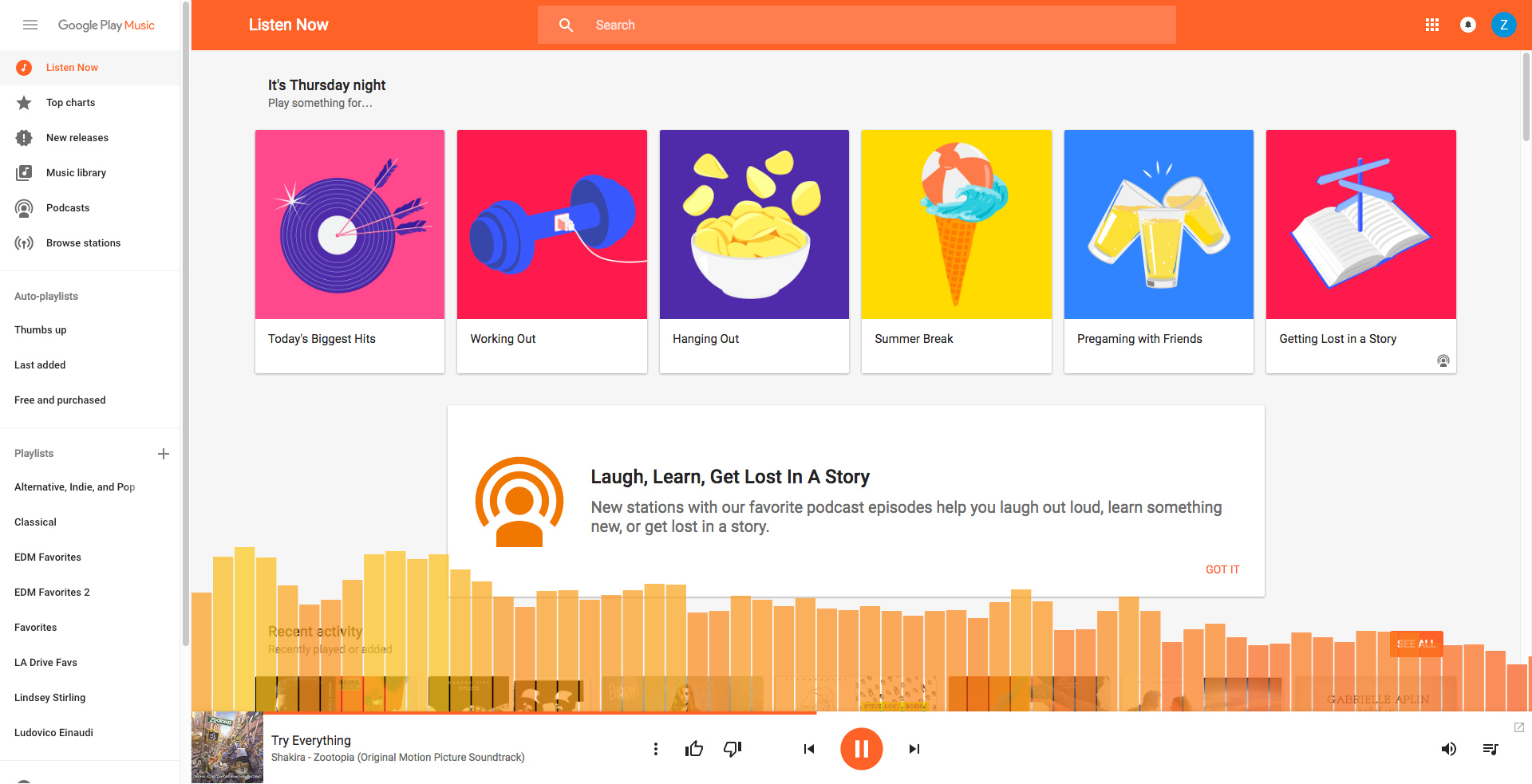Image resolution: width=1532 pixels, height=784 pixels.
Task: Play the Today's Biggest Hits station
Action: click(x=350, y=251)
